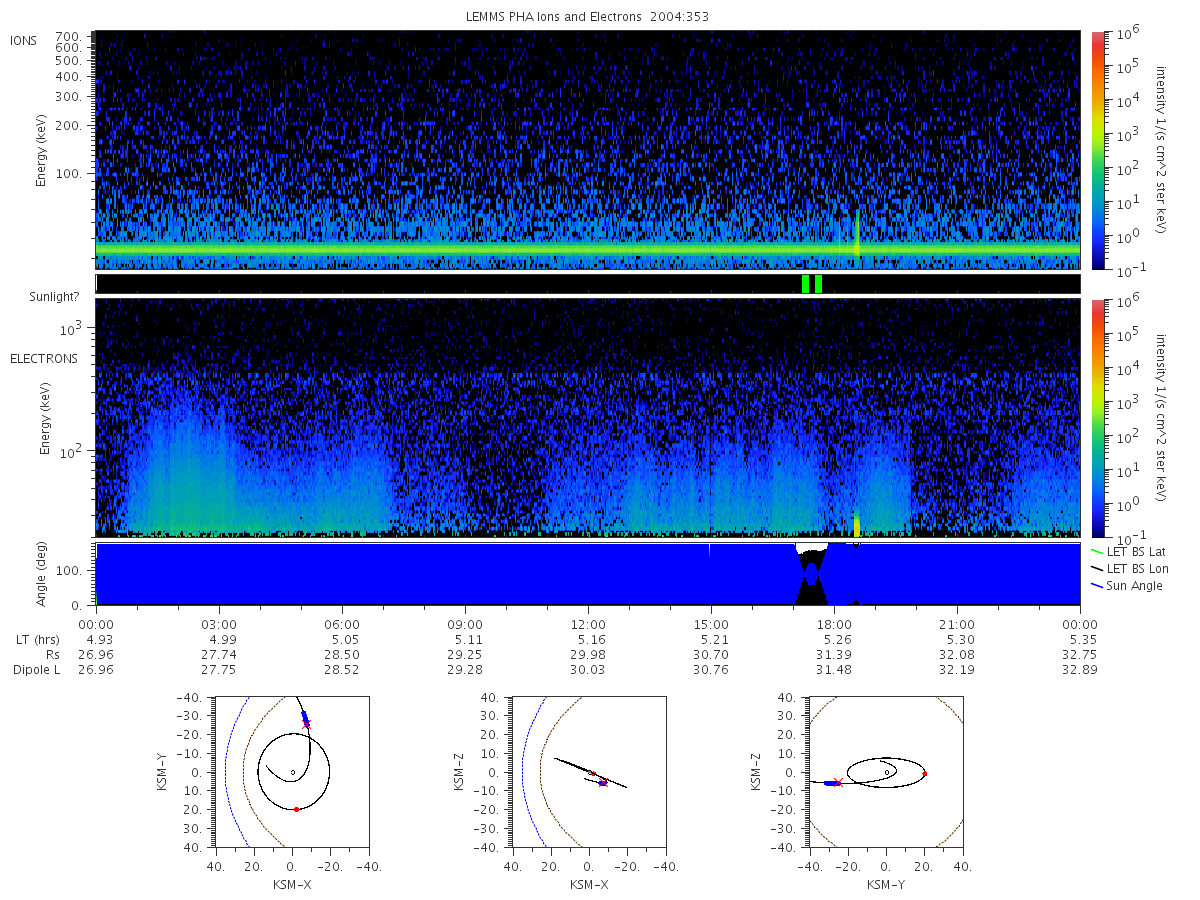Click the Sunlight? label
Image resolution: width=1200 pixels, height=900 pixels.
tap(55, 297)
